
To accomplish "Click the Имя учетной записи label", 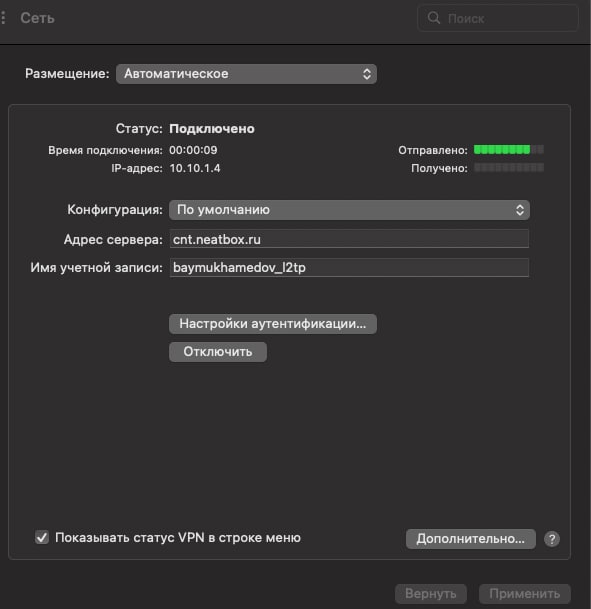I will pyautogui.click(x=97, y=268).
